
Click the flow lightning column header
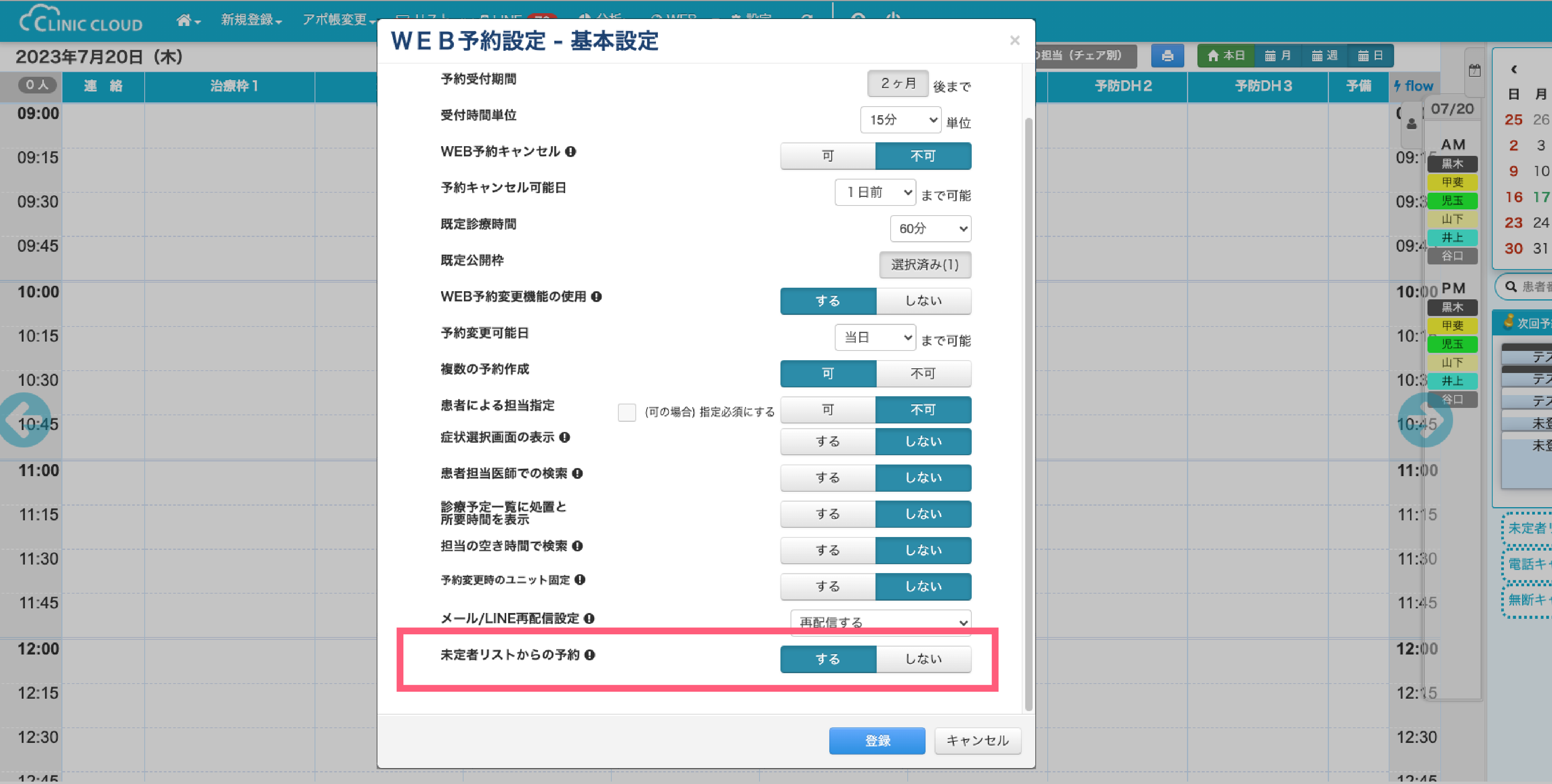pos(1413,86)
